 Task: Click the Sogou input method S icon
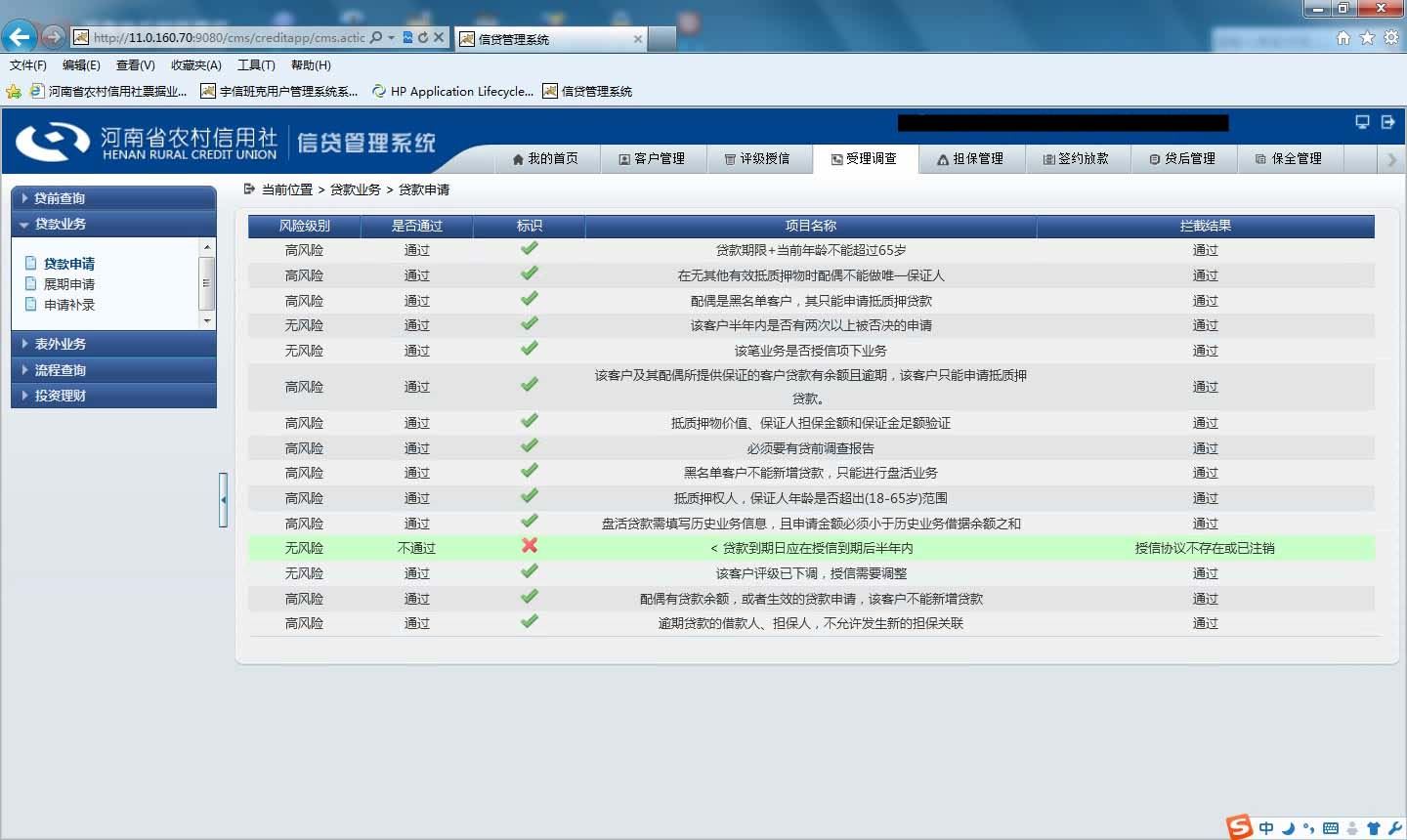coord(1240,826)
